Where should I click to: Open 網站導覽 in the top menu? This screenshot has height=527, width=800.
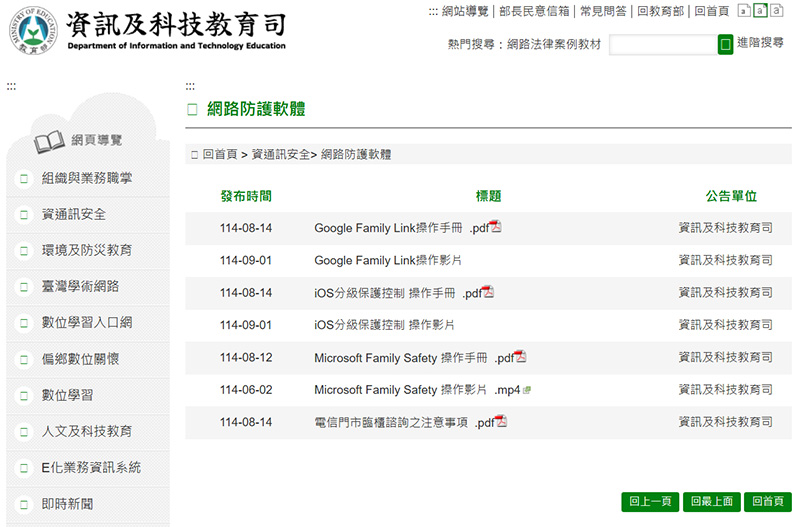pyautogui.click(x=464, y=11)
